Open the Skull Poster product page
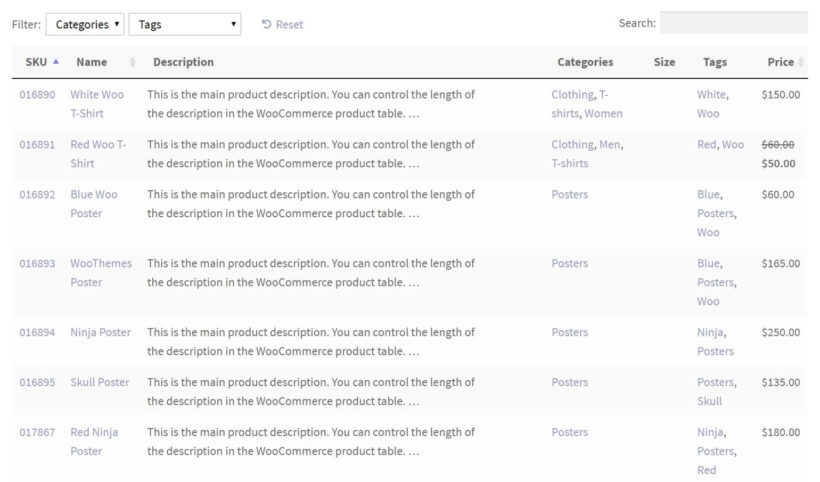Viewport: 820px width, 482px height. point(99,382)
